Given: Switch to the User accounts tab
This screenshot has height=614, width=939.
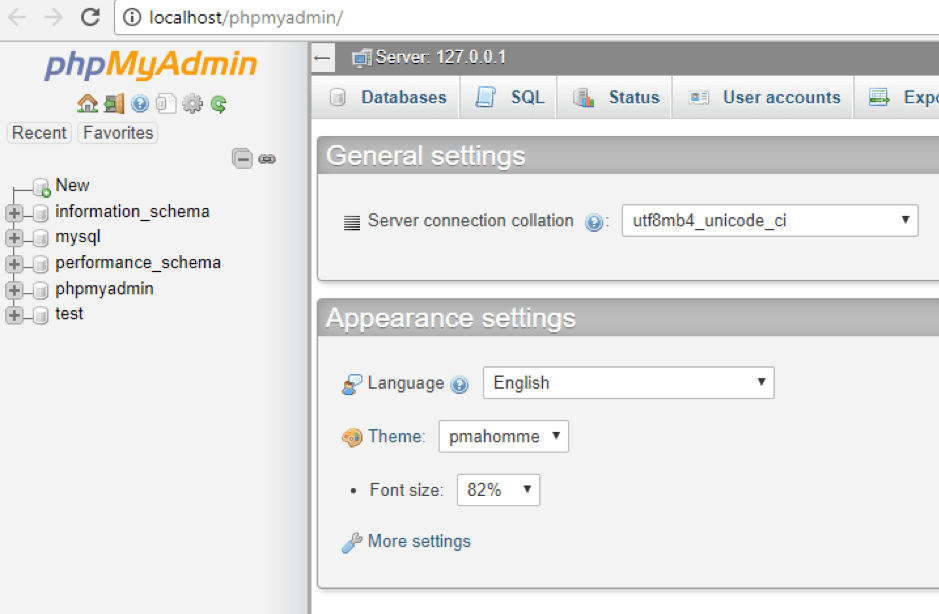Looking at the screenshot, I should (780, 97).
